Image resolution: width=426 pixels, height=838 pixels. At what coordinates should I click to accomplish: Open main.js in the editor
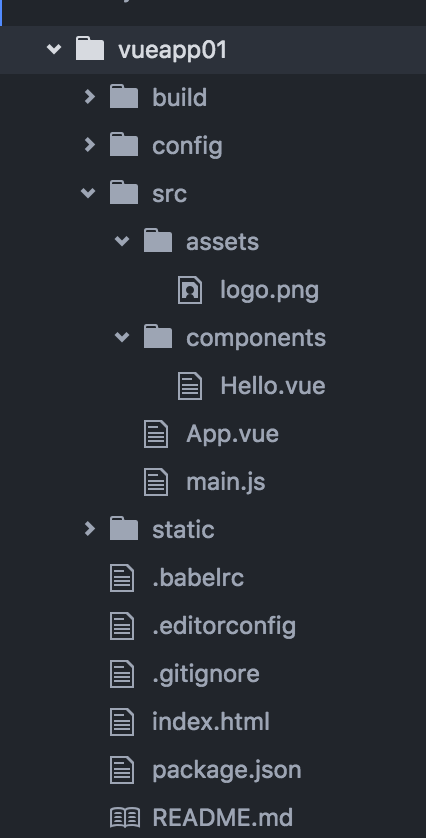point(226,482)
